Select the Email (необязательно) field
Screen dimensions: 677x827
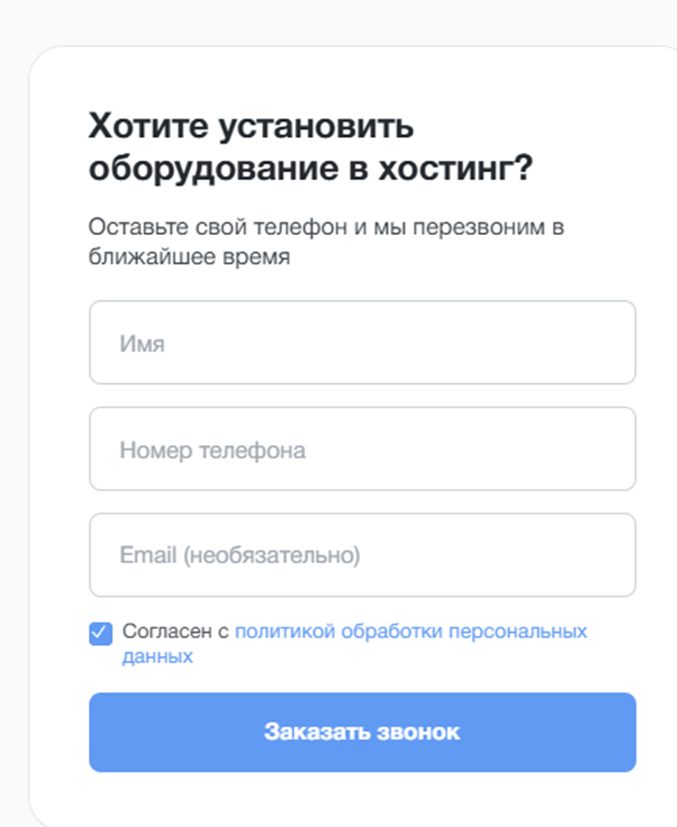click(x=362, y=555)
